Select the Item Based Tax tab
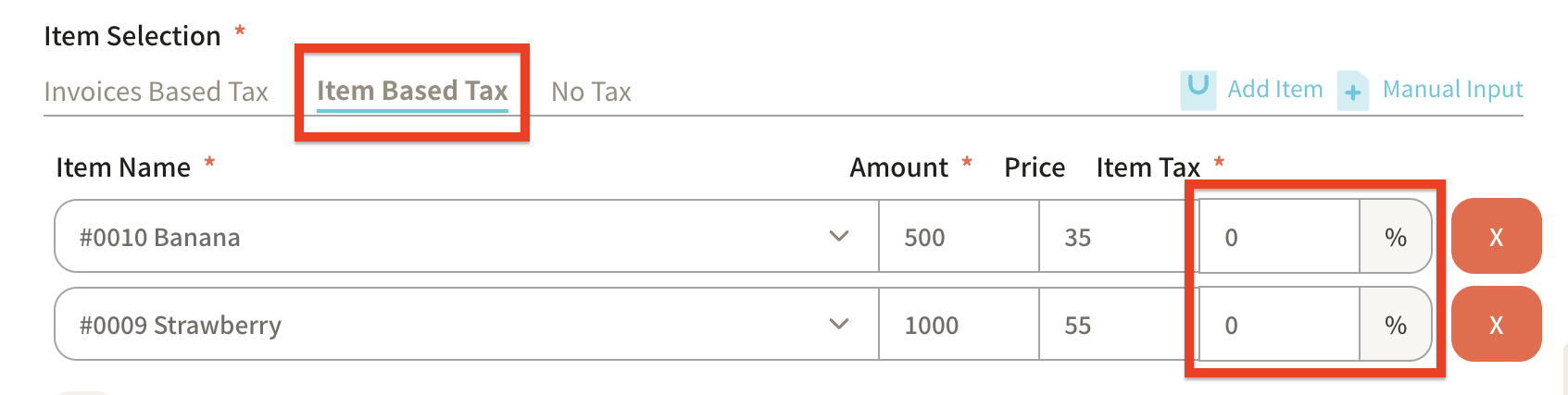This screenshot has width=1568, height=395. 412,91
